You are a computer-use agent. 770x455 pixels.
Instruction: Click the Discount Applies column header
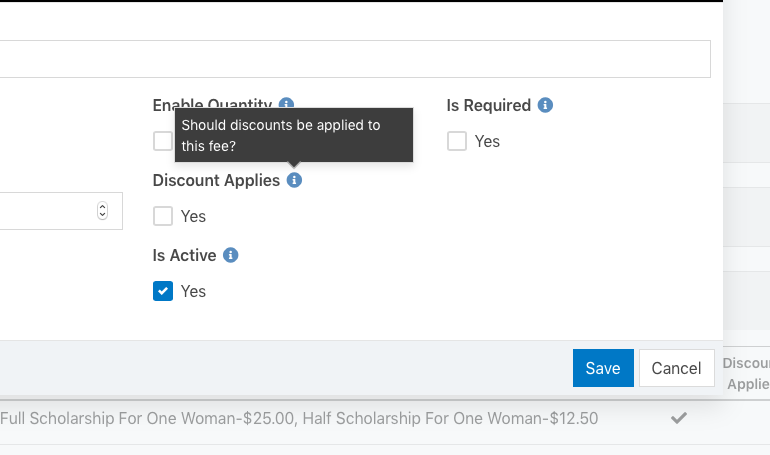pyautogui.click(x=746, y=373)
